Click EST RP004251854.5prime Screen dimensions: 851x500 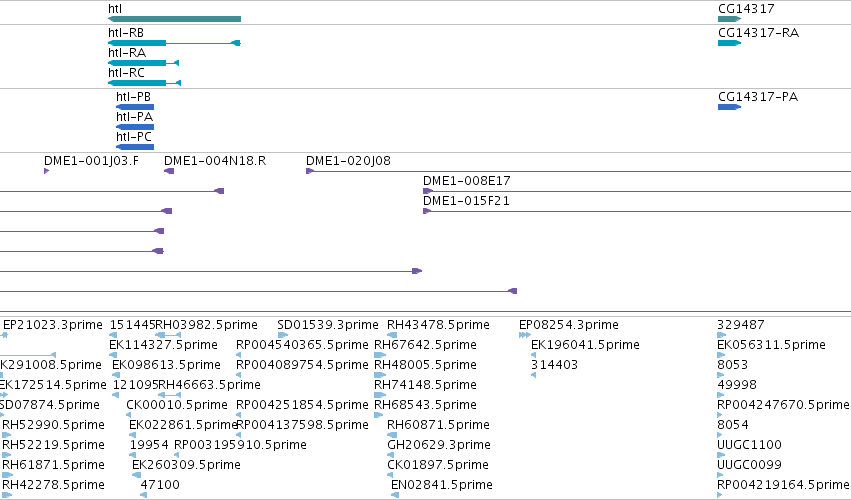click(x=302, y=405)
